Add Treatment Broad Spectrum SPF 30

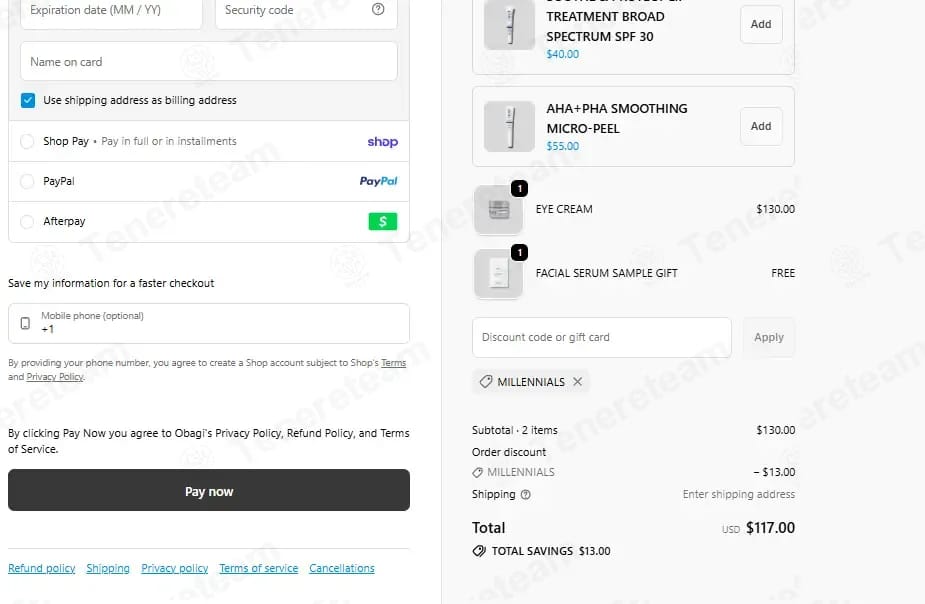(761, 24)
